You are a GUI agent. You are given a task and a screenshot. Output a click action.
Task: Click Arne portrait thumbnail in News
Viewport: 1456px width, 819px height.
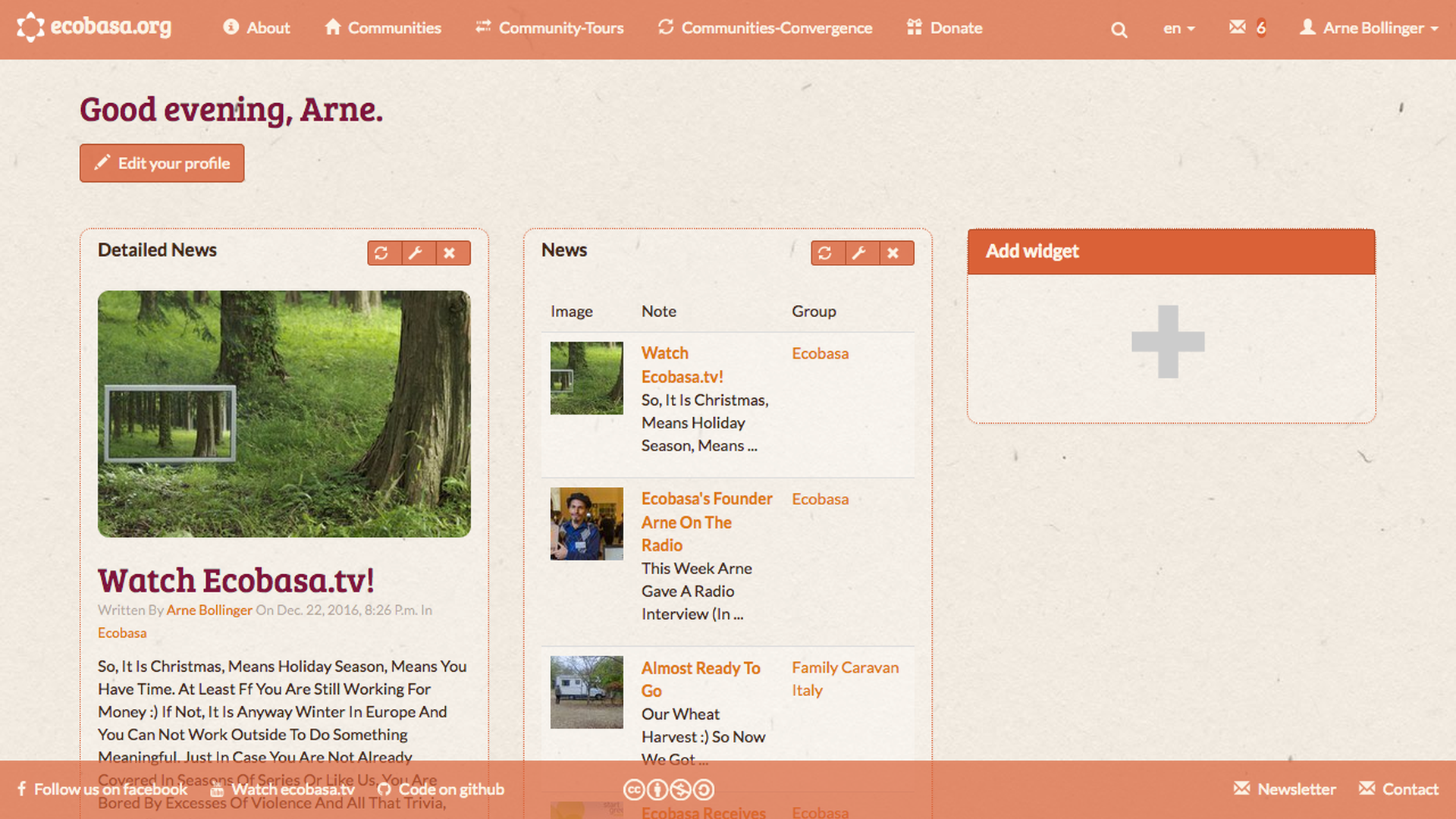click(586, 524)
